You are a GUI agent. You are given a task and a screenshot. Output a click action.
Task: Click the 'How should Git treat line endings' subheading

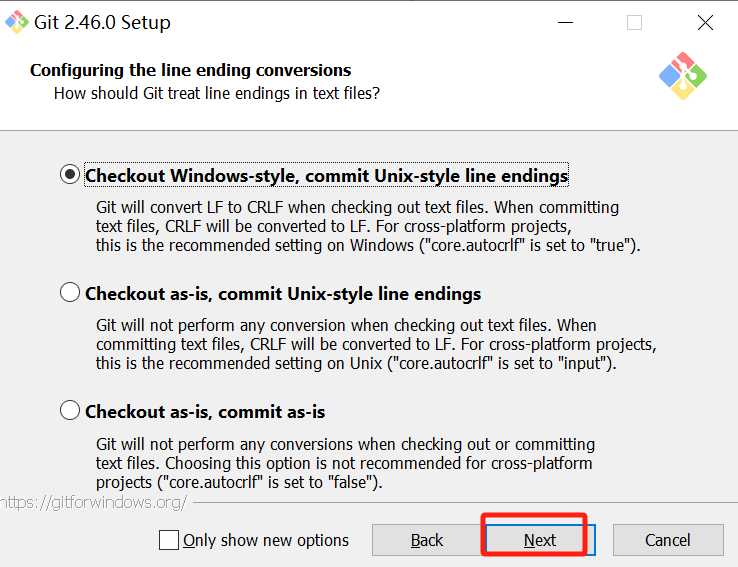pyautogui.click(x=217, y=93)
